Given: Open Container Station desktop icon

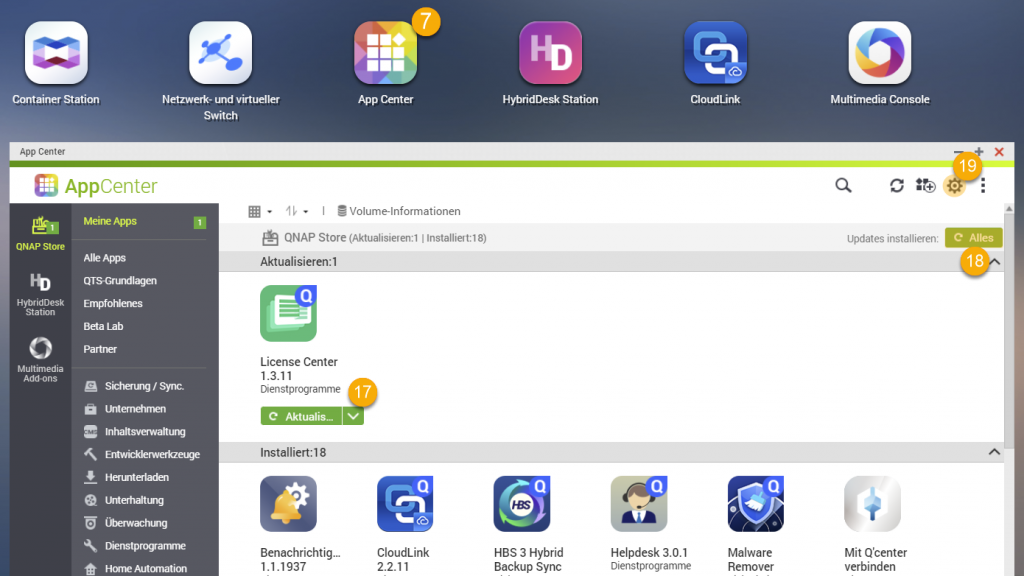Looking at the screenshot, I should pyautogui.click(x=56, y=53).
